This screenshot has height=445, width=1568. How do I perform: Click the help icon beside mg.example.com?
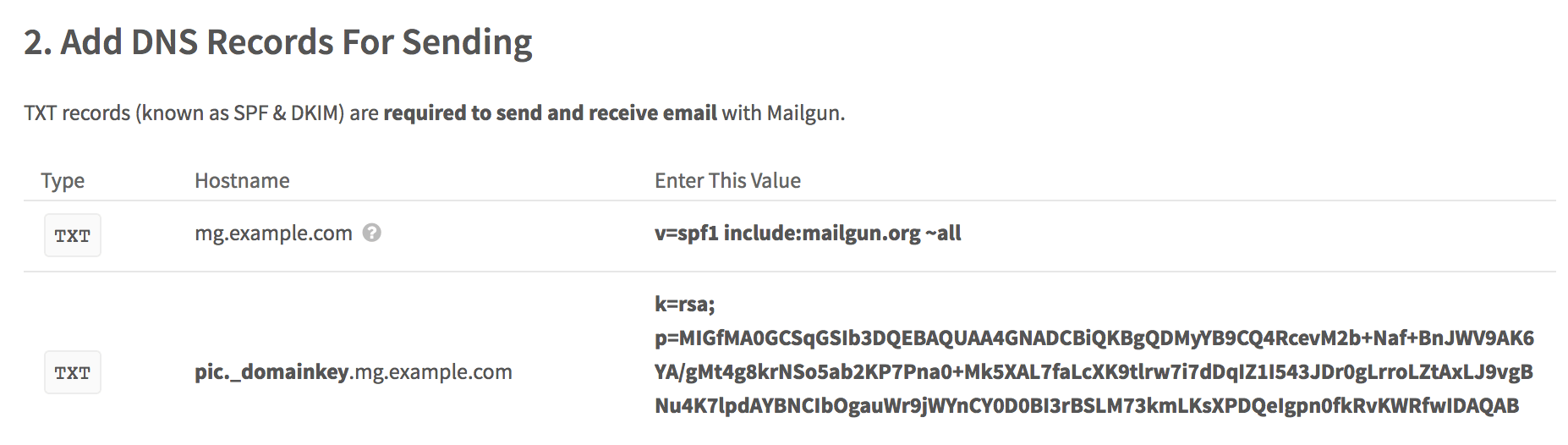pyautogui.click(x=371, y=233)
